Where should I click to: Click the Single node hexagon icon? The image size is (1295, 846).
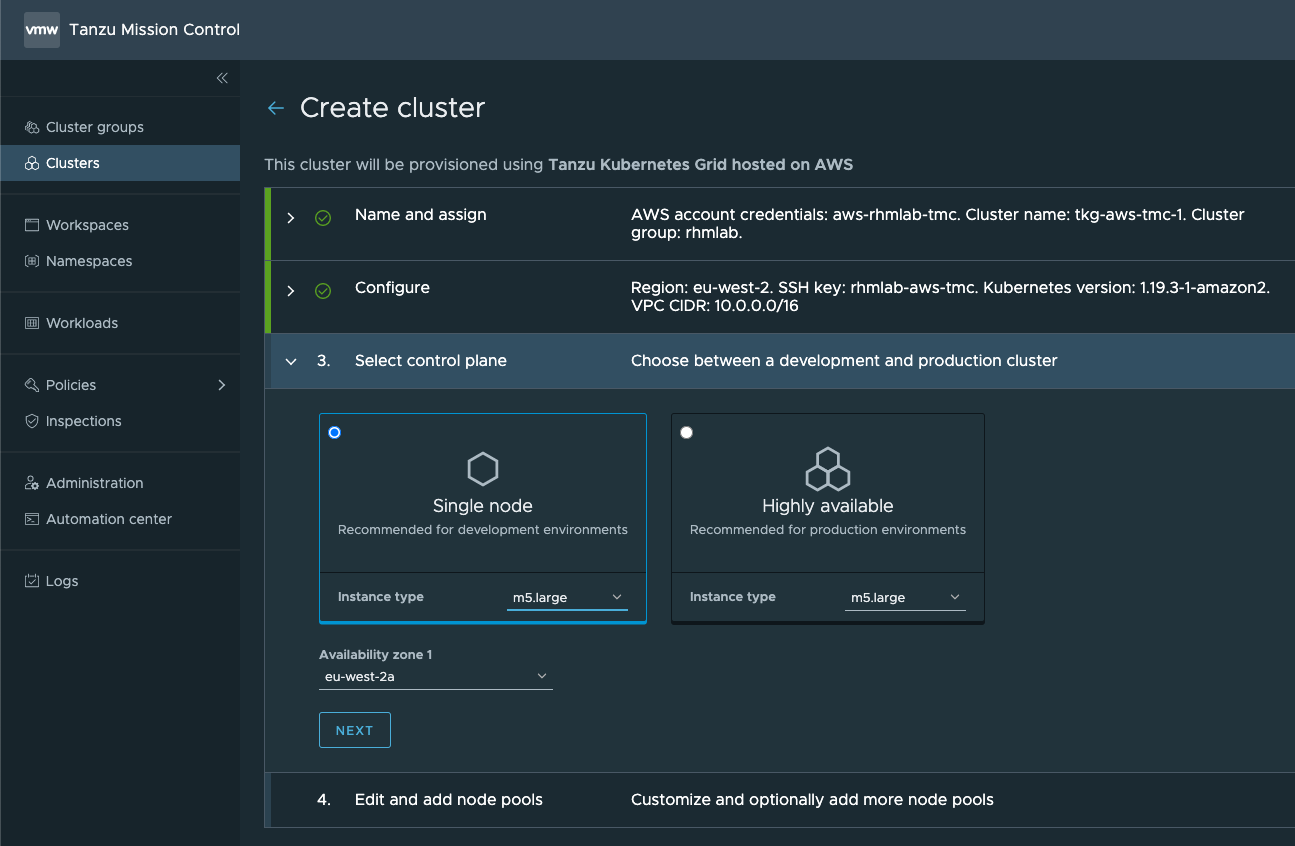[483, 469]
